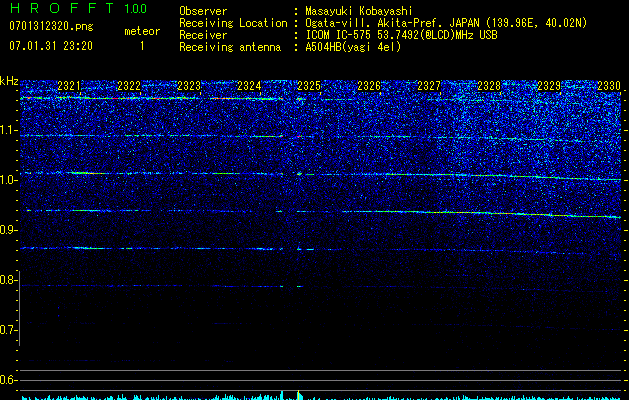Image resolution: width=629 pixels, height=400 pixels.
Task: Click the Observer name Masayuki Kobayashi
Action: tap(359, 11)
